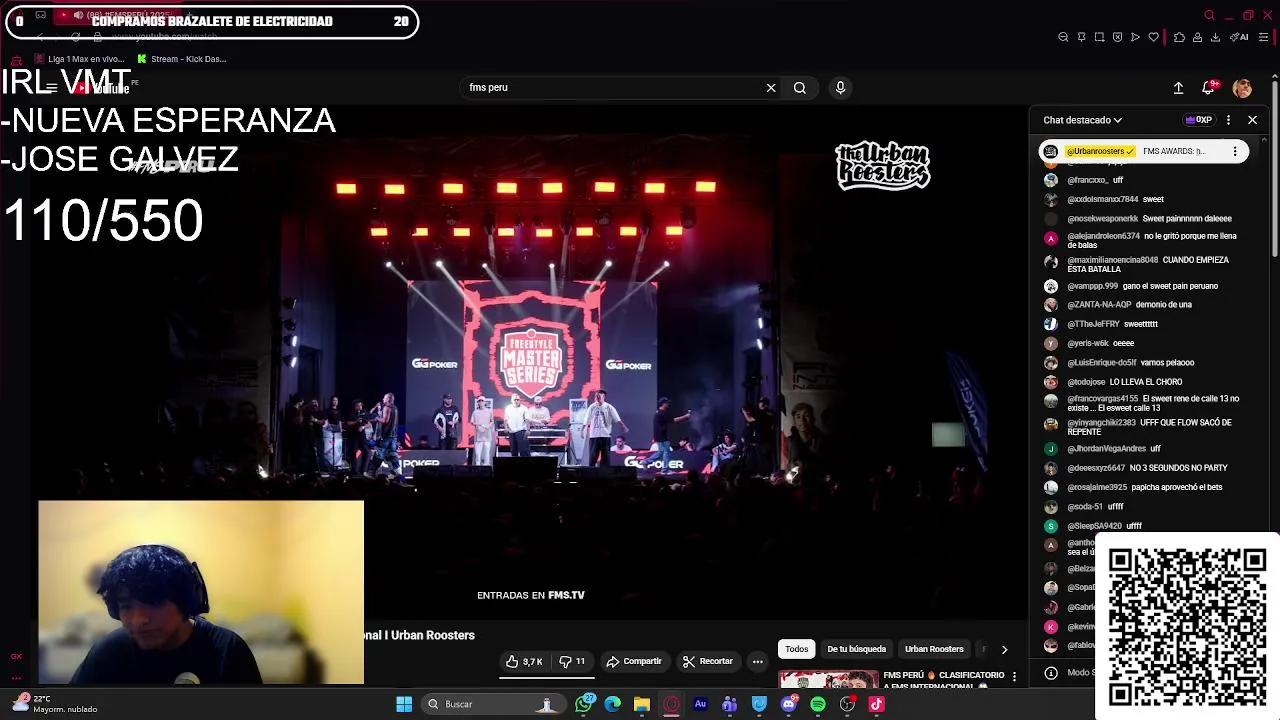Expand the 'Chat destacado' dropdown
This screenshot has height=720, width=1280.
(x=1083, y=120)
